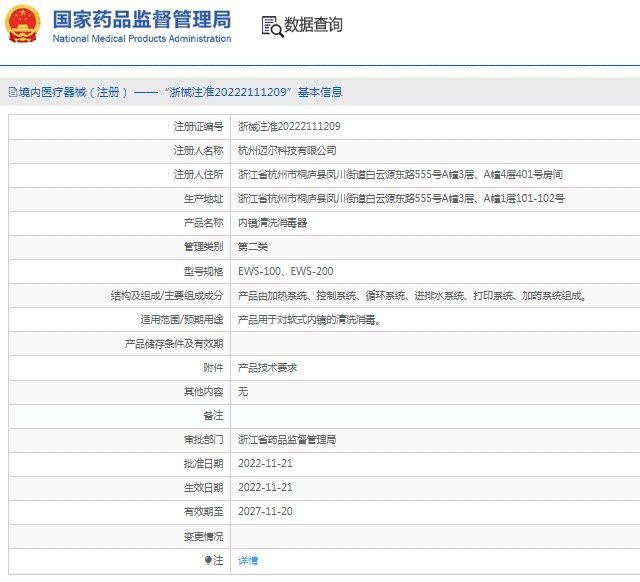Click the 有效期至 label
640x582 pixels.
tap(204, 511)
